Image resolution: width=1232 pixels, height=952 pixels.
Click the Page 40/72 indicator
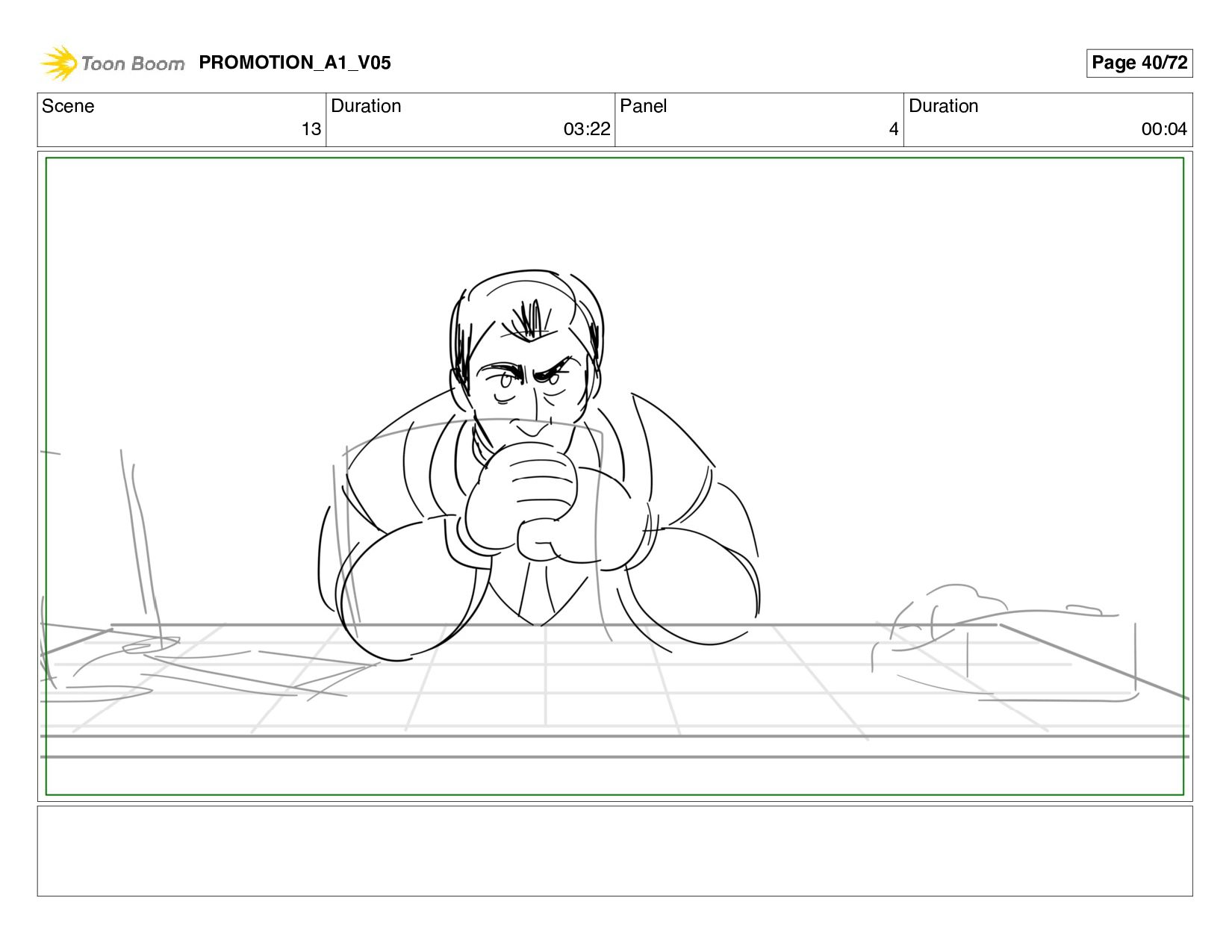pos(1139,63)
